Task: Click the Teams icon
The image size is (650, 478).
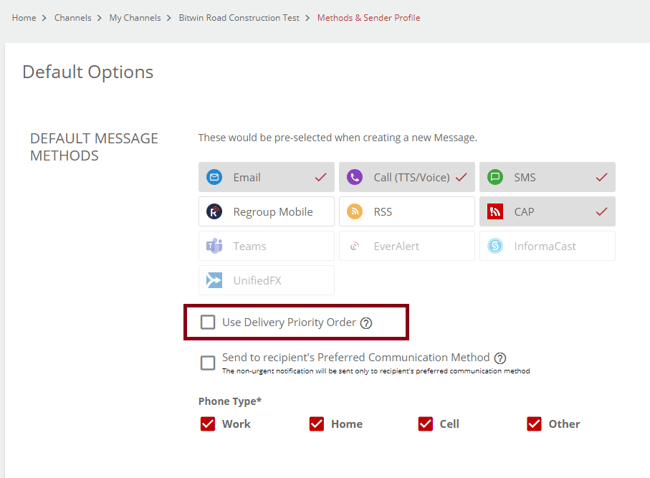Action: tap(214, 246)
